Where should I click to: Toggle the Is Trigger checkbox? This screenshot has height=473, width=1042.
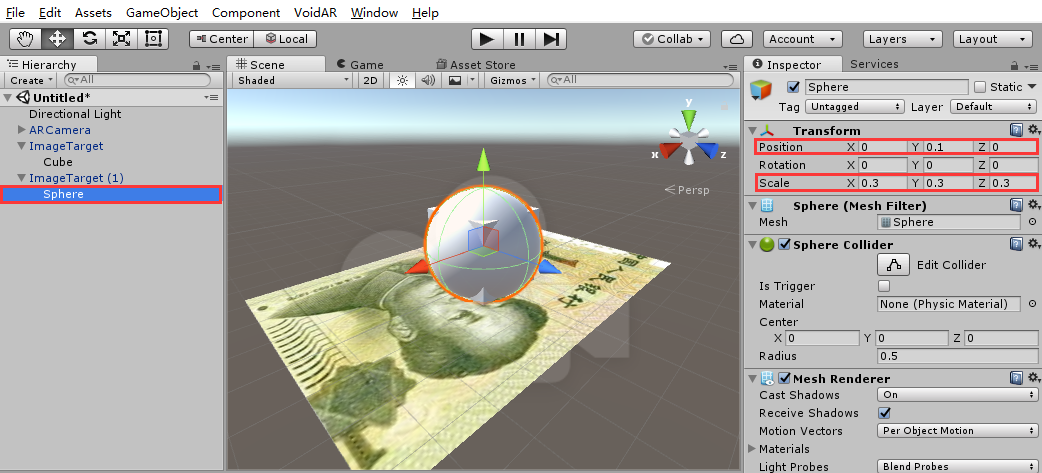coord(884,286)
